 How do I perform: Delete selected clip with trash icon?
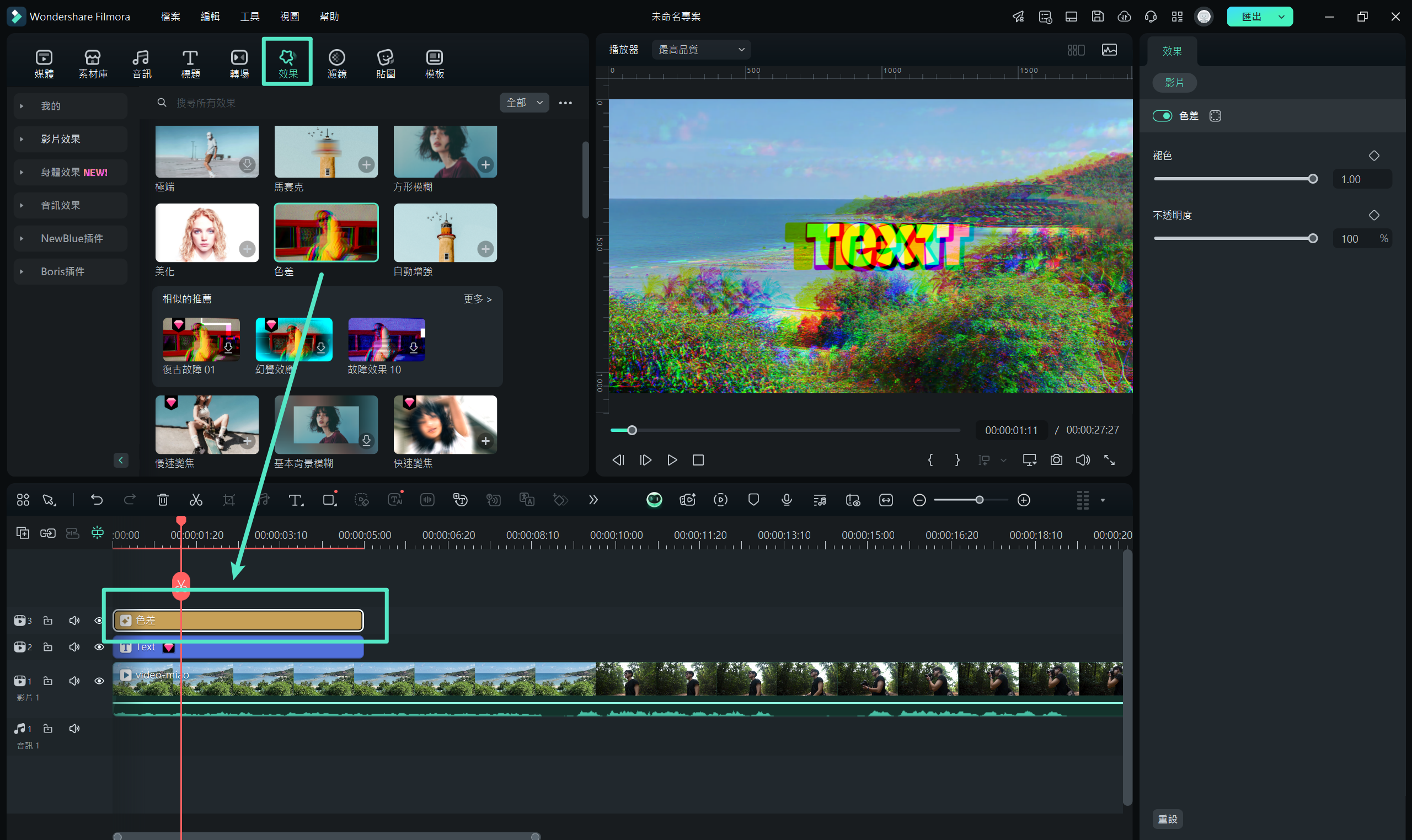(x=163, y=500)
